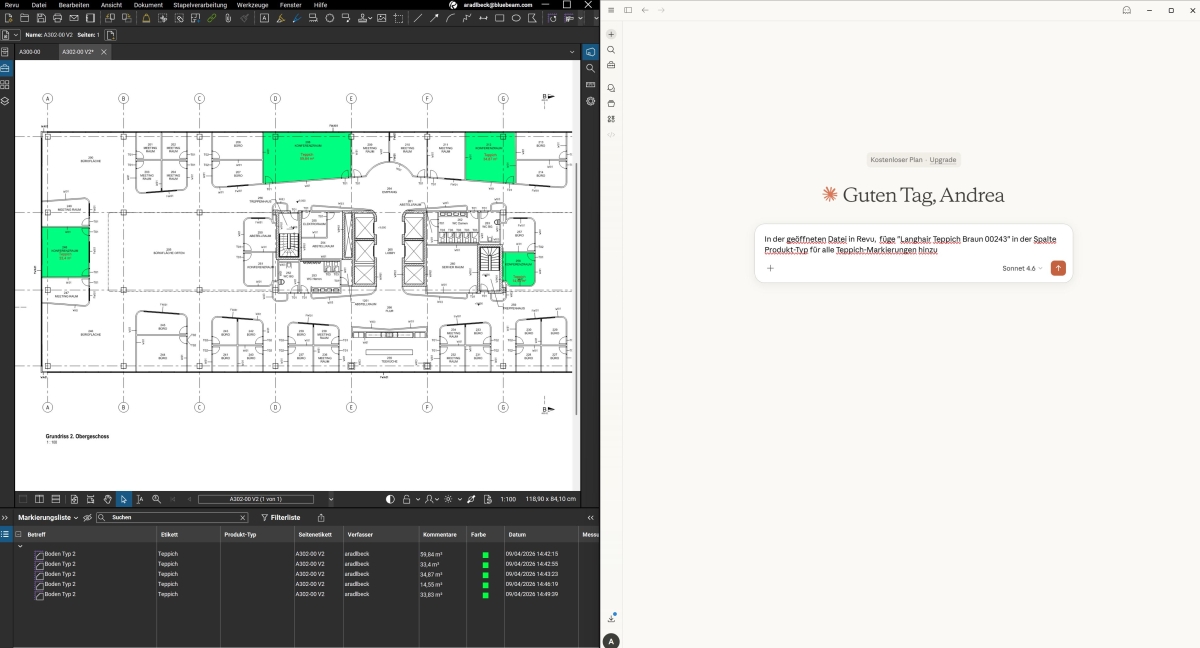Switch to the A300-00 document tab
1200x648 pixels.
29,52
